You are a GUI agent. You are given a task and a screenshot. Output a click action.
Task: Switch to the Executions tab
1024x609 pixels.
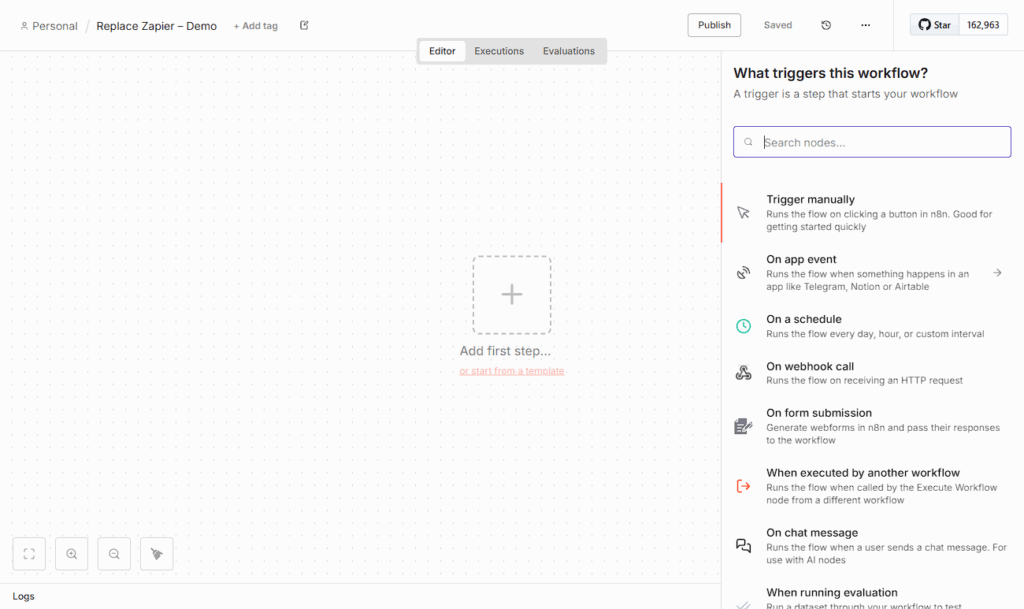point(498,50)
